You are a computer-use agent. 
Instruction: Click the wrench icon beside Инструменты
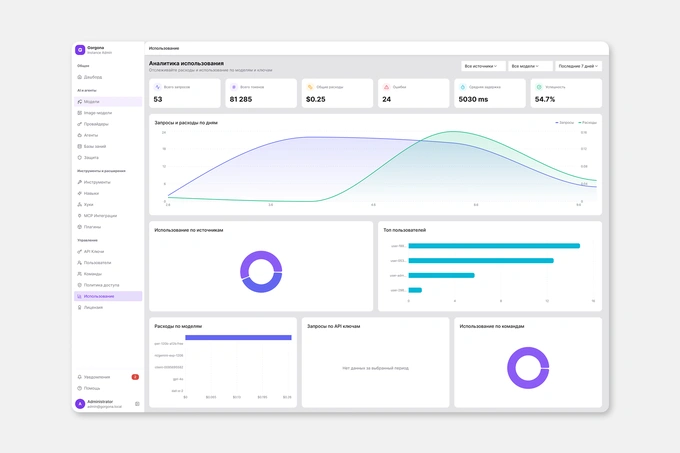(79, 182)
